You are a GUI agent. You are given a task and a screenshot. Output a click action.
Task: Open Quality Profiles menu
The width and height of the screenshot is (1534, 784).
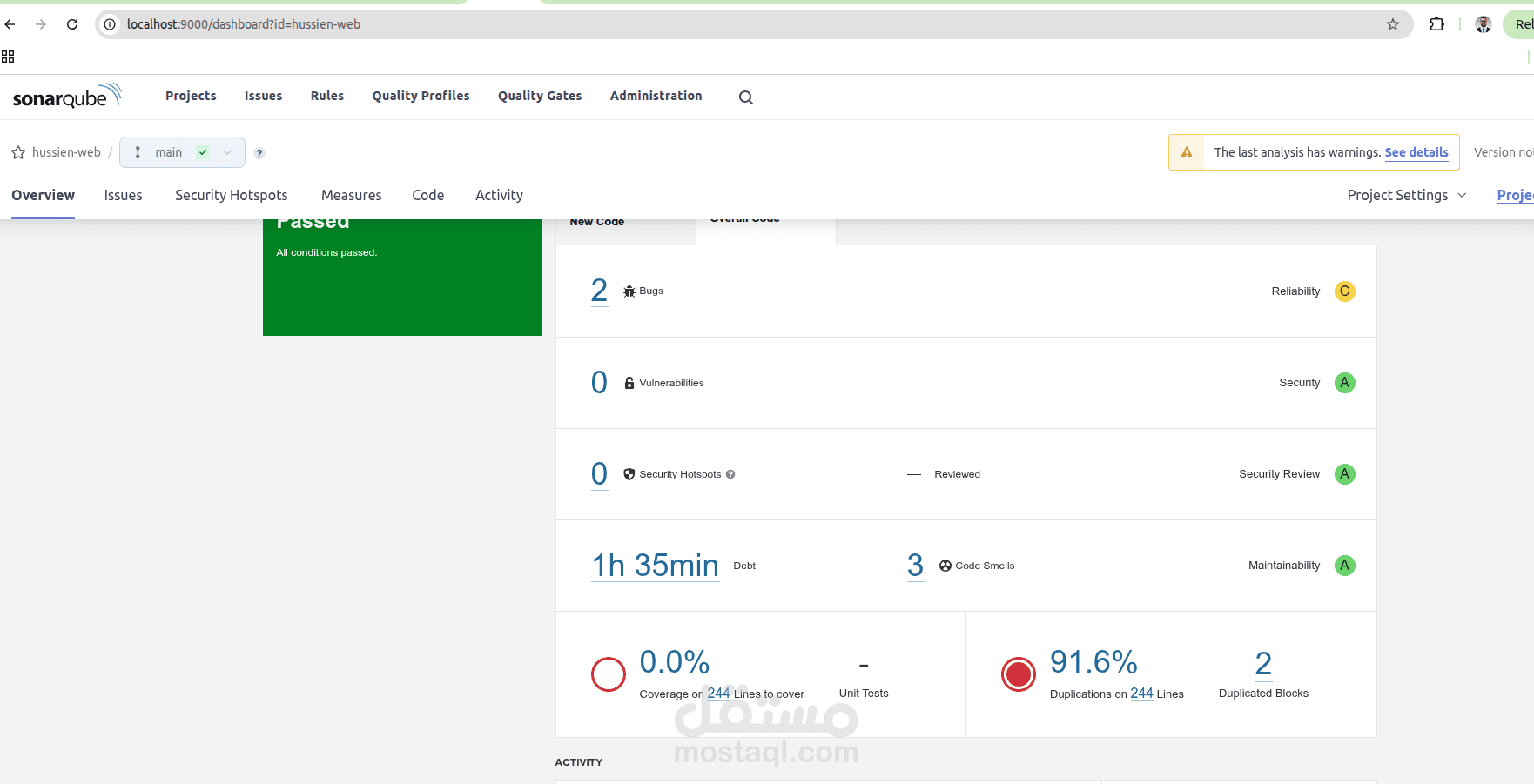pos(421,96)
